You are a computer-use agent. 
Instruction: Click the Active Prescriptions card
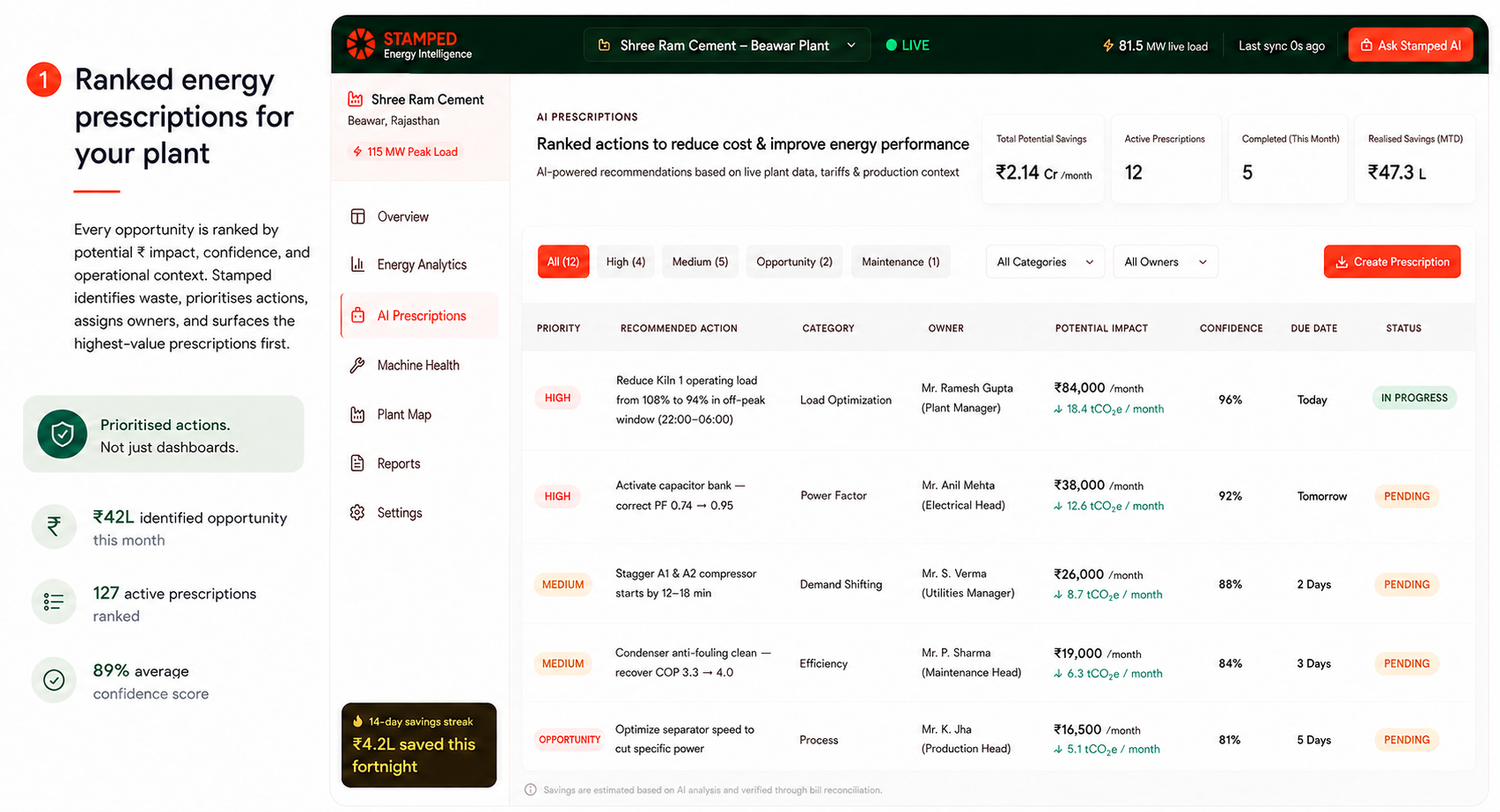click(1165, 159)
